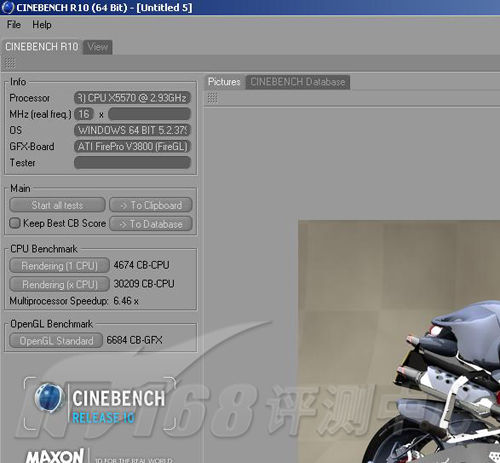Send results with To Database button
The height and width of the screenshot is (463, 500).
pyautogui.click(x=151, y=224)
